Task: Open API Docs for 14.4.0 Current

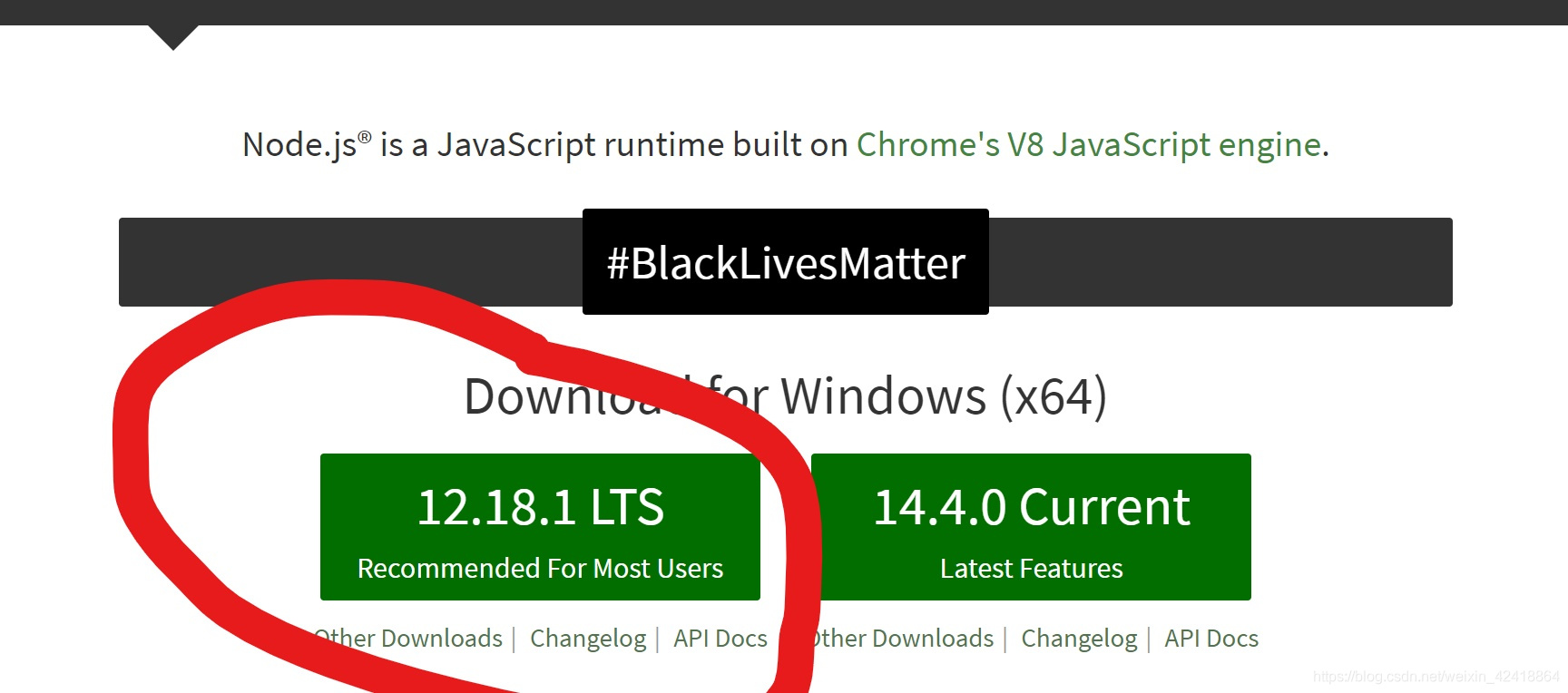Action: pos(1211,639)
